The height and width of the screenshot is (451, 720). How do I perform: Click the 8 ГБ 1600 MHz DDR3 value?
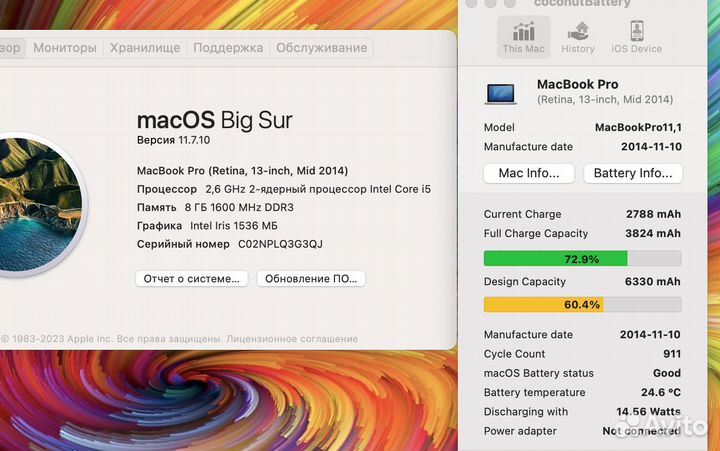(239, 208)
